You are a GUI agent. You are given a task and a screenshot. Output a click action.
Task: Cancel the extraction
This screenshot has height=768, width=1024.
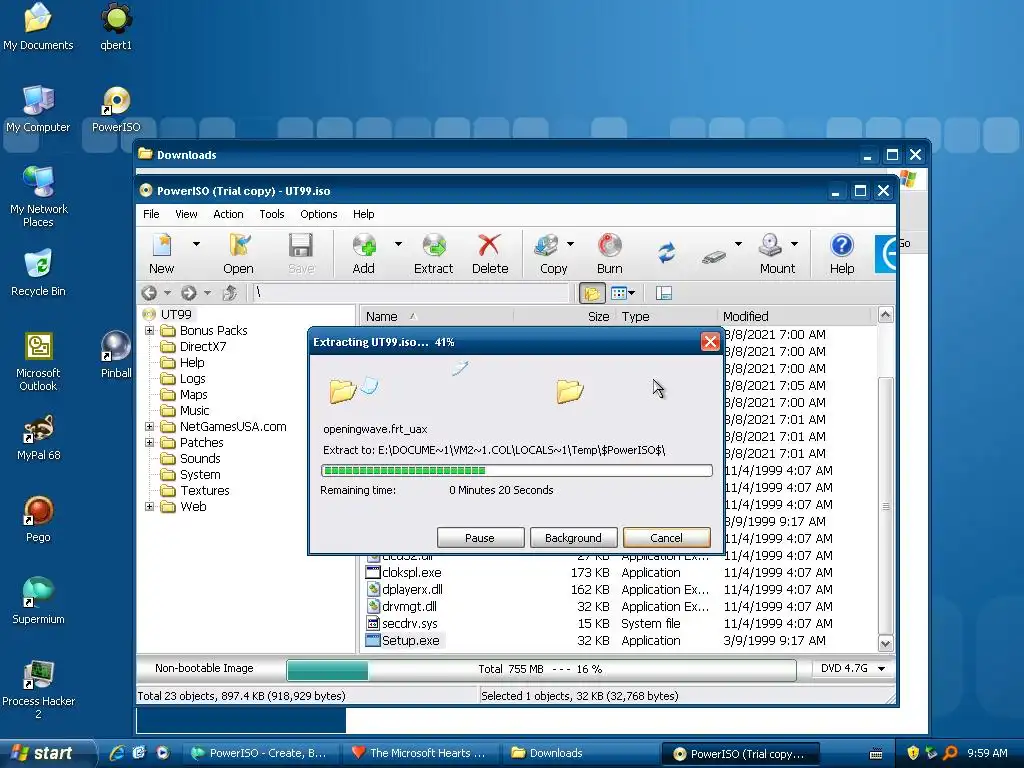(x=666, y=537)
